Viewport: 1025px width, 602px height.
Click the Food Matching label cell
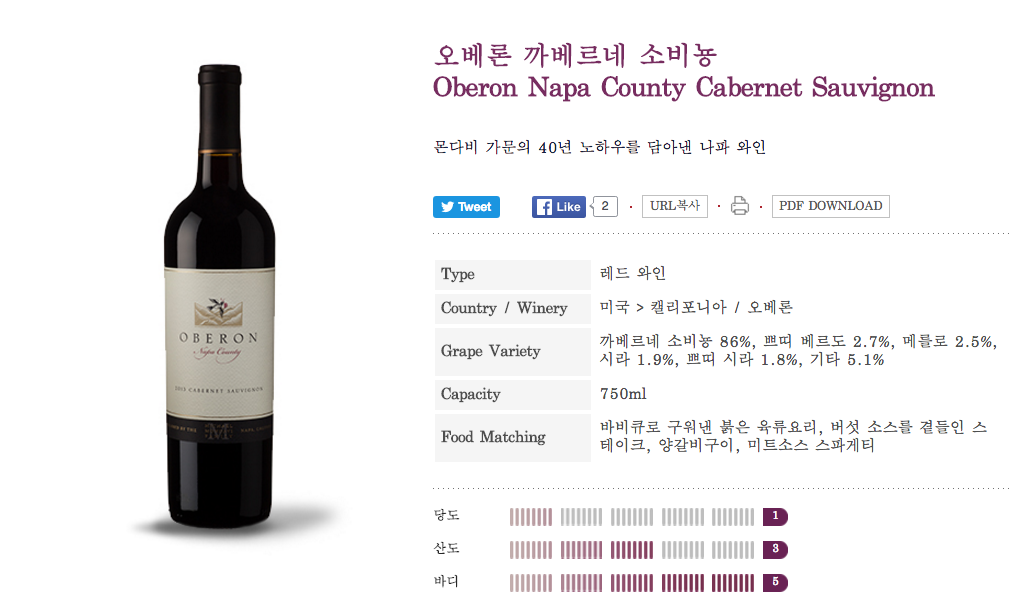coord(512,437)
